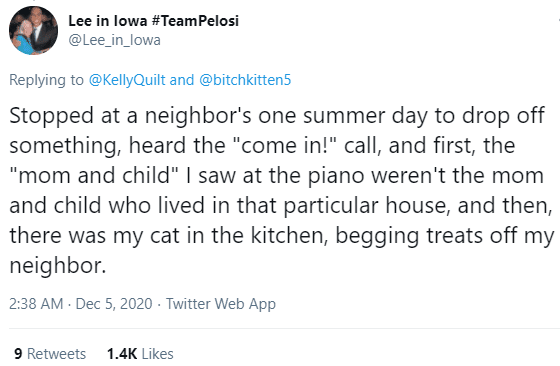
Task: Click the word 'and' between the mentions
Action: coord(182,80)
